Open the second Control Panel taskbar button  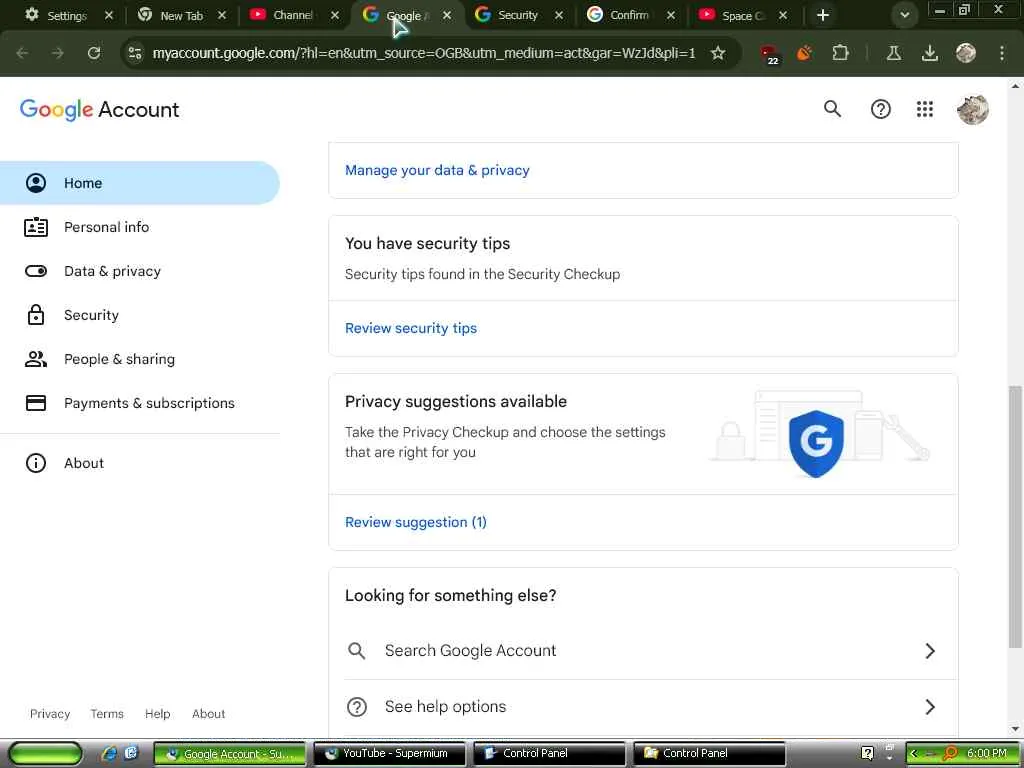click(709, 754)
